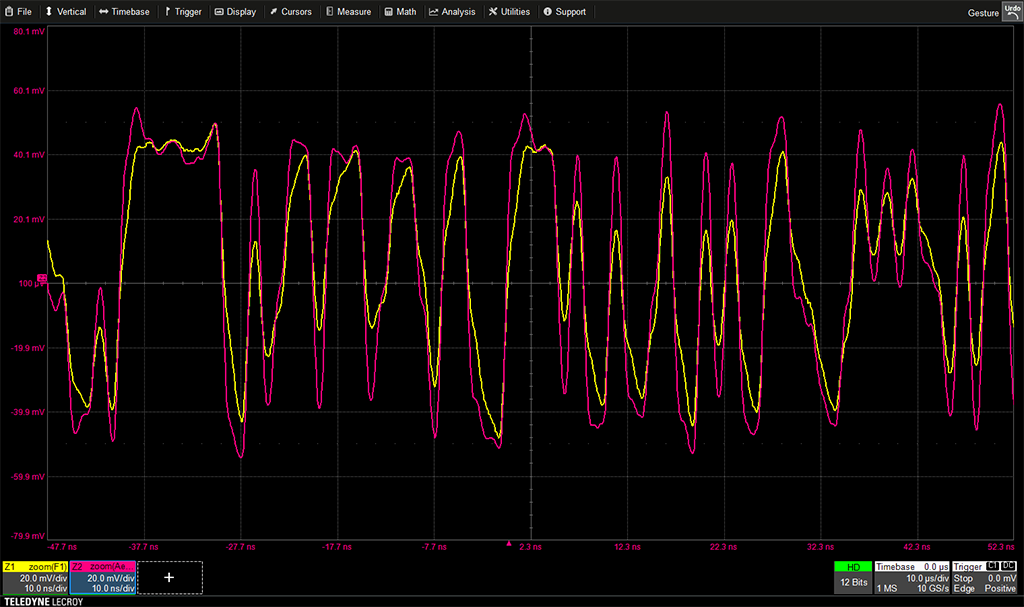Toggle the green HD 12 Bits indicator

[x=852, y=577]
